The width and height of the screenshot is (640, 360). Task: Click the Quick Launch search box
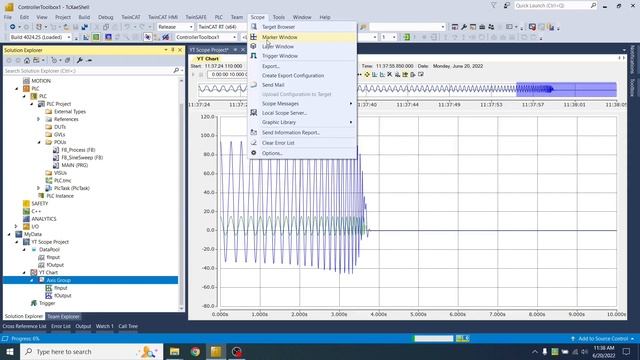point(556,6)
